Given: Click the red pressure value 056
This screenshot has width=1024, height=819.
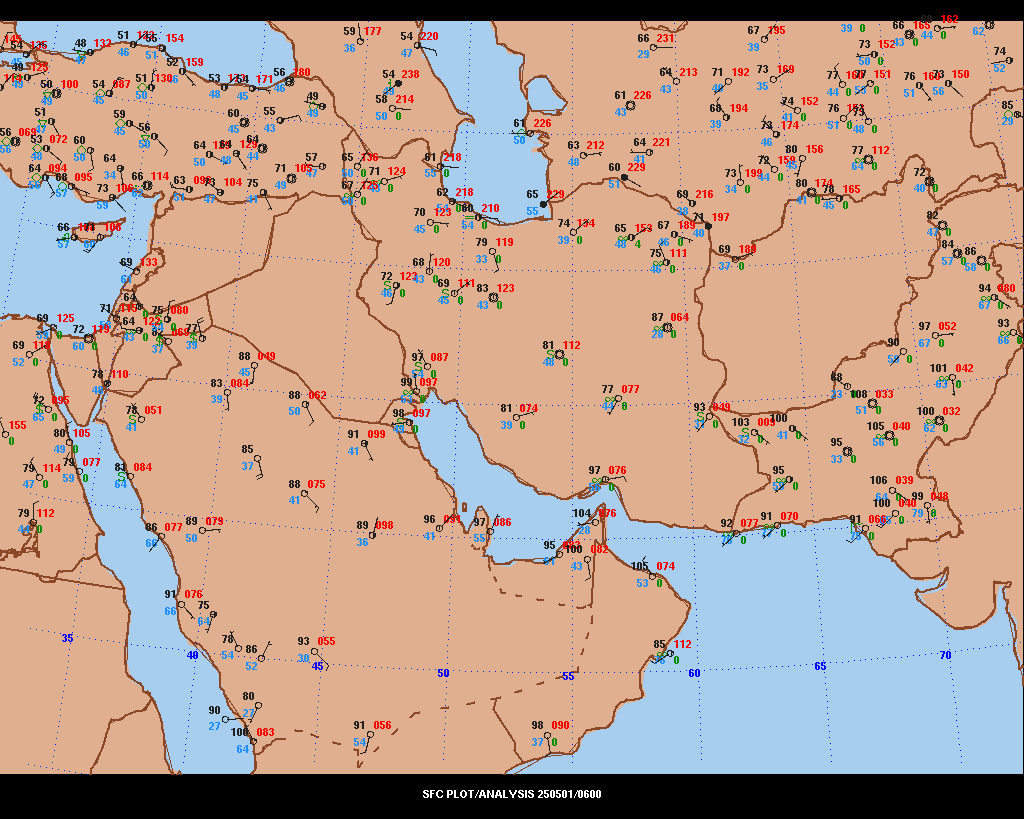Looking at the screenshot, I should (383, 726).
